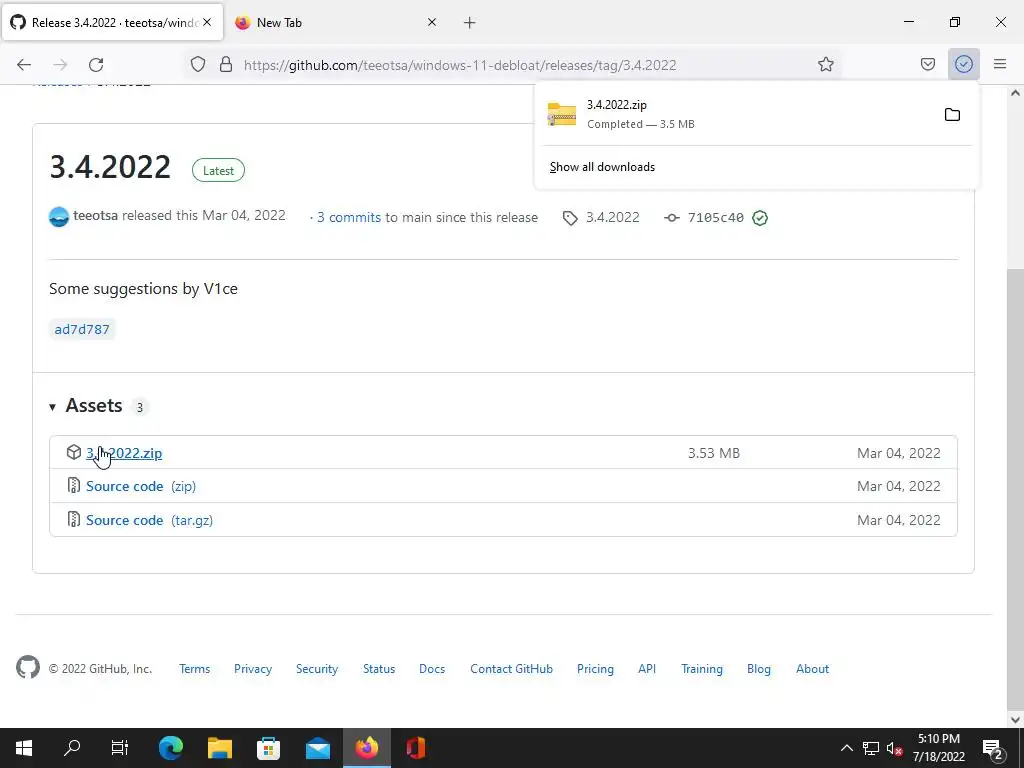Click the GitHub logo in the footer
This screenshot has height=768, width=1024.
tap(28, 667)
